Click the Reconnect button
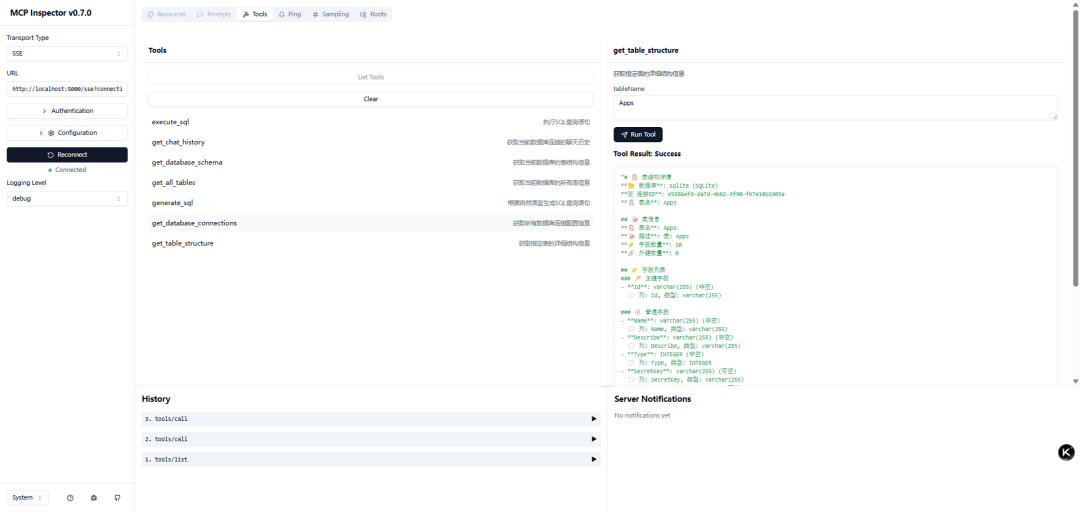Image resolution: width=1080 pixels, height=512 pixels. (68, 155)
